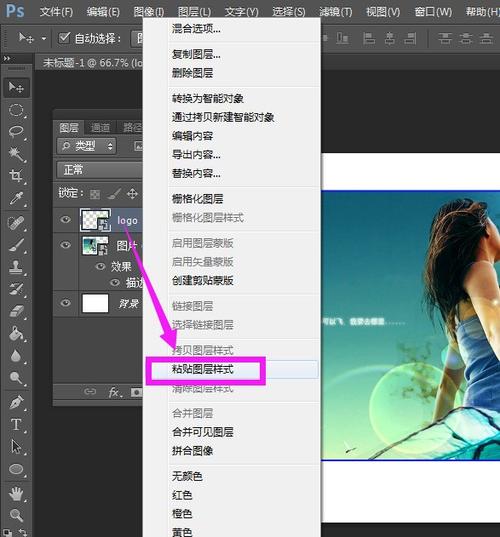Click the Photoshop Ps logo
Screen dimensions: 500x537
point(15,11)
